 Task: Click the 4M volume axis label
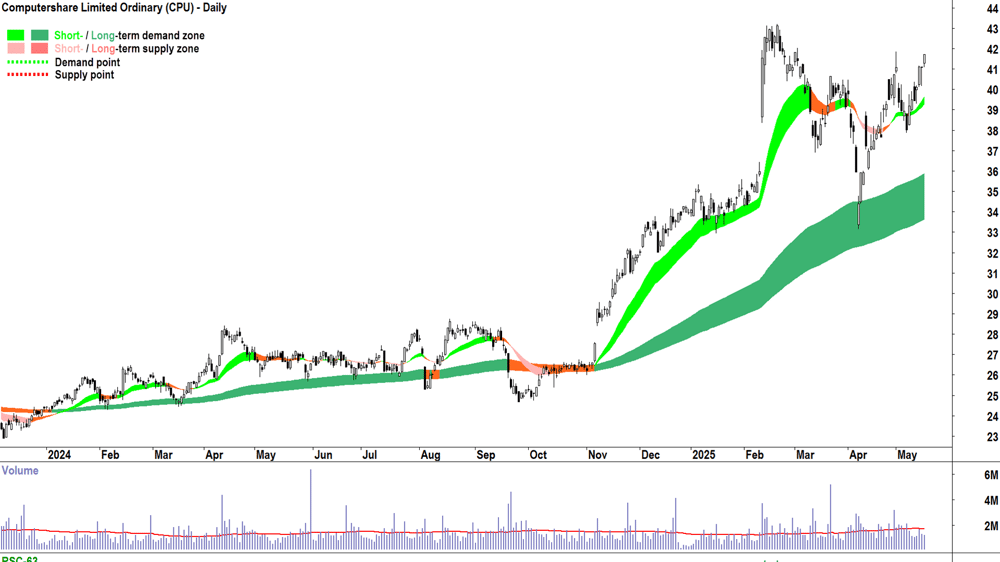click(991, 500)
